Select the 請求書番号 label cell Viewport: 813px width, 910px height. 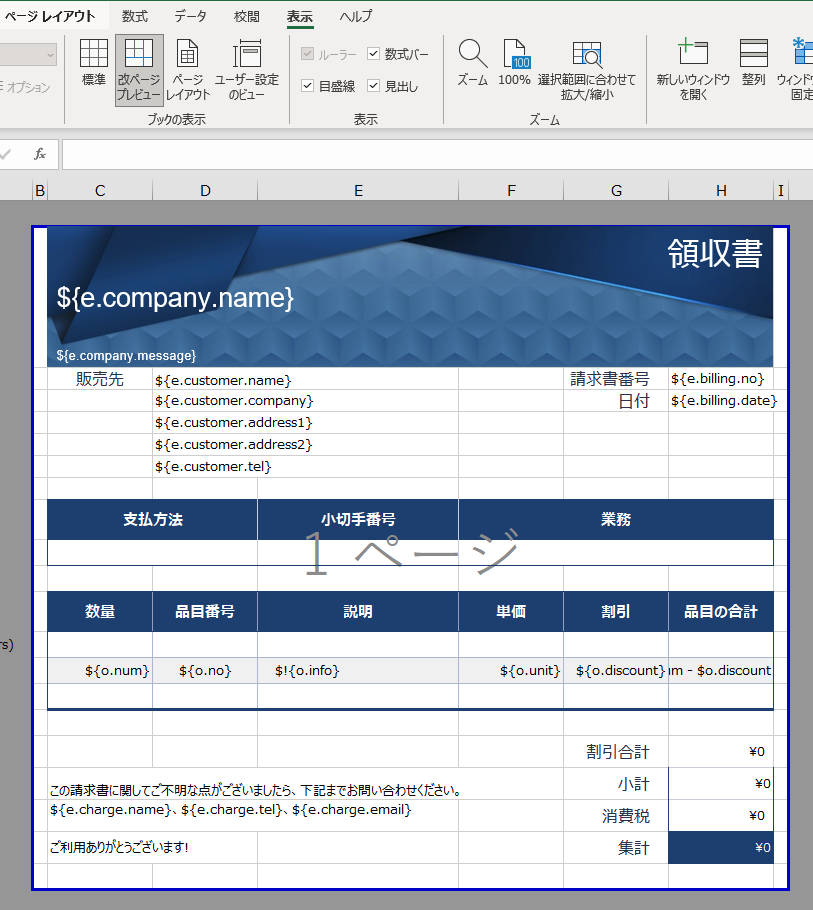click(616, 379)
